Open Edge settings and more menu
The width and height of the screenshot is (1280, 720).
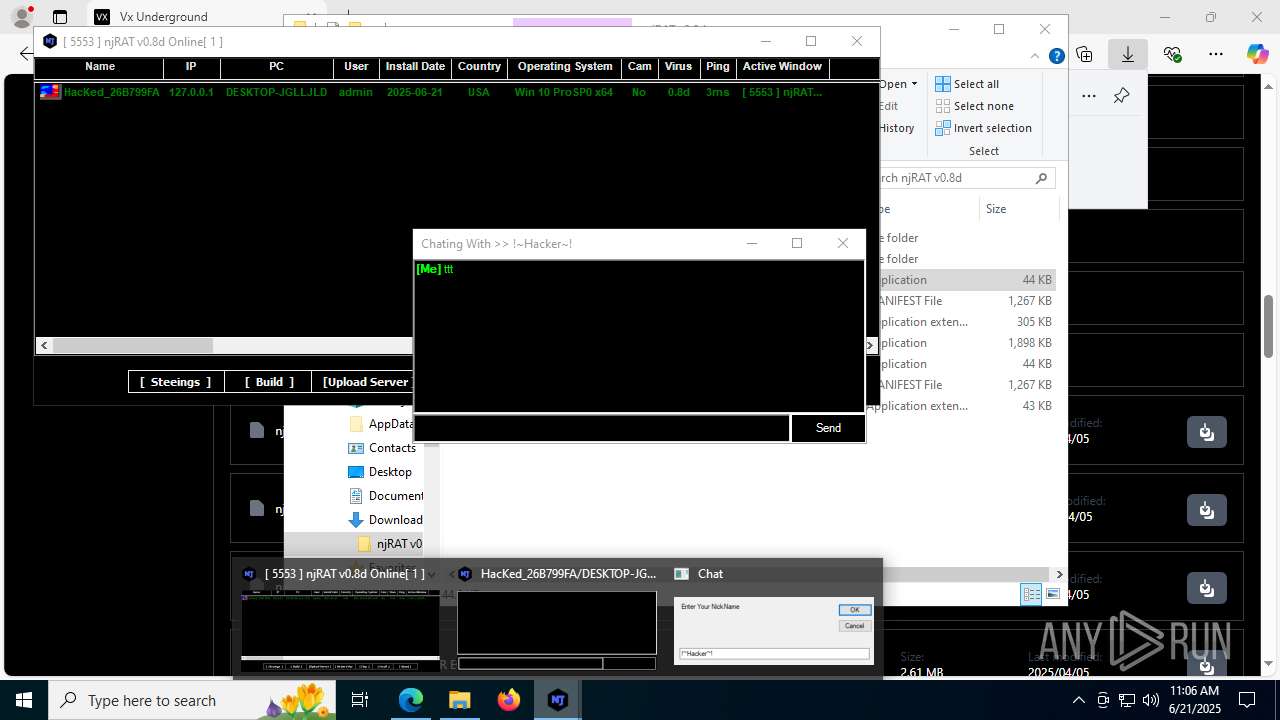coord(1215,54)
